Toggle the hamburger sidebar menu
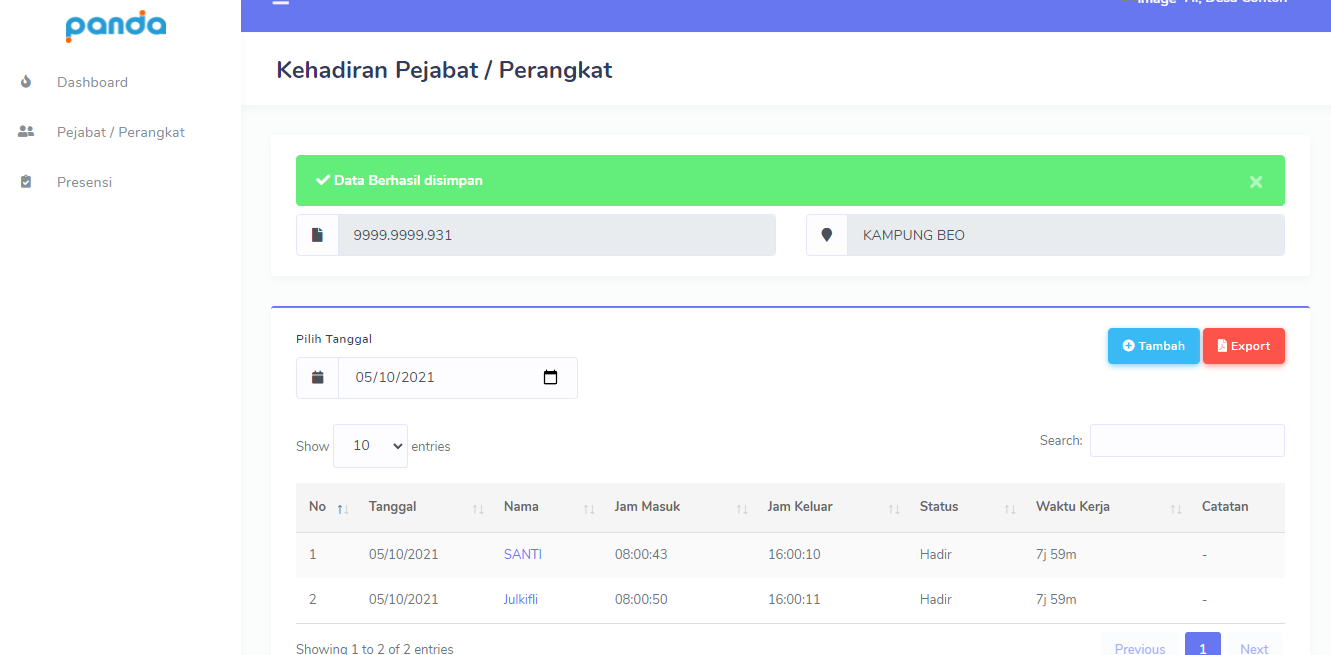Viewport: 1331px width, 655px height. 281,3
